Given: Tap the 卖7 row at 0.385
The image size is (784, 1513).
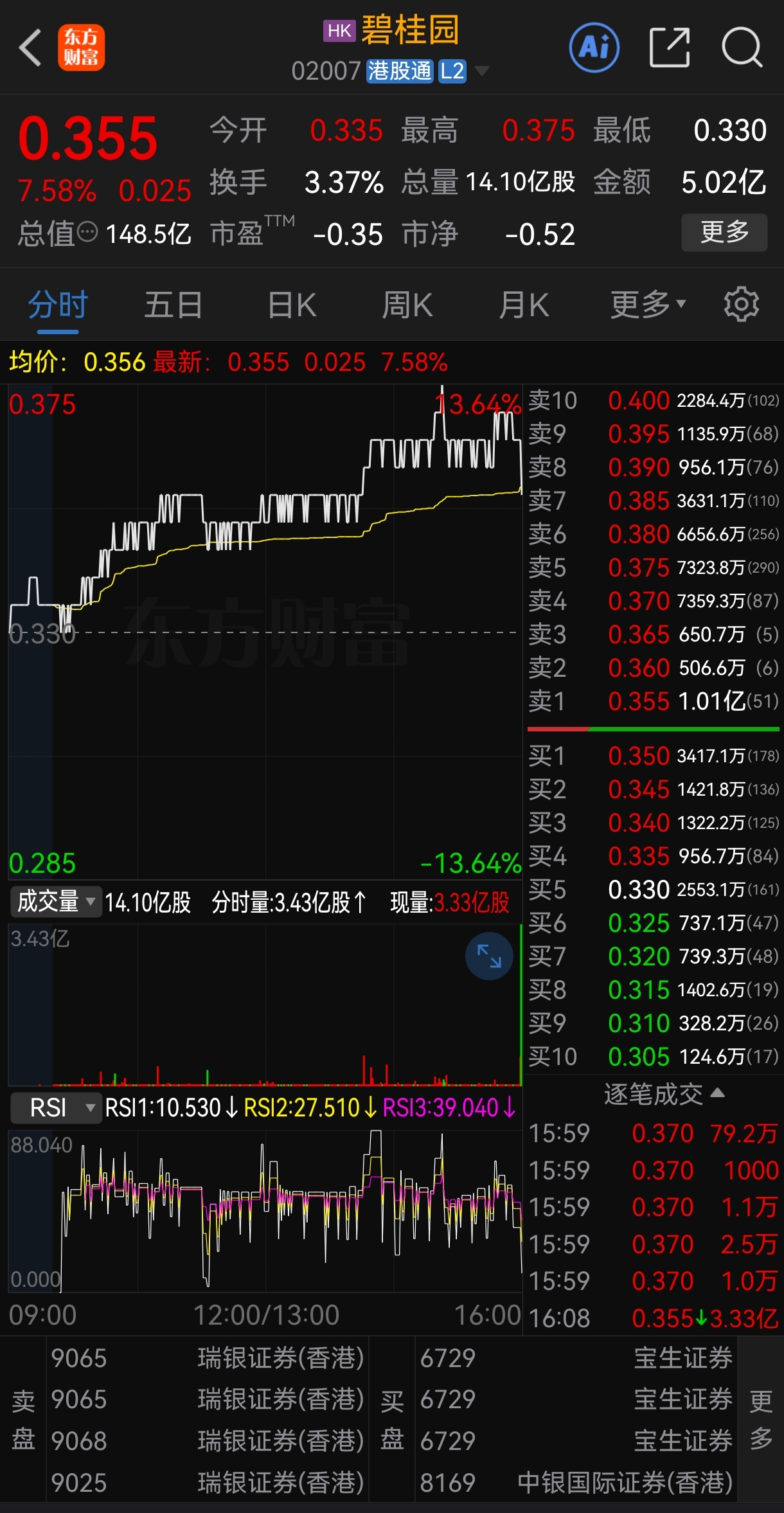Looking at the screenshot, I should 654,501.
